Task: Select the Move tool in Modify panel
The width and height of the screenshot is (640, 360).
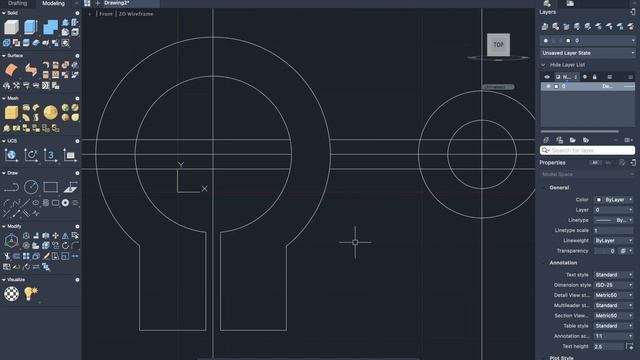Action: (x=56, y=236)
